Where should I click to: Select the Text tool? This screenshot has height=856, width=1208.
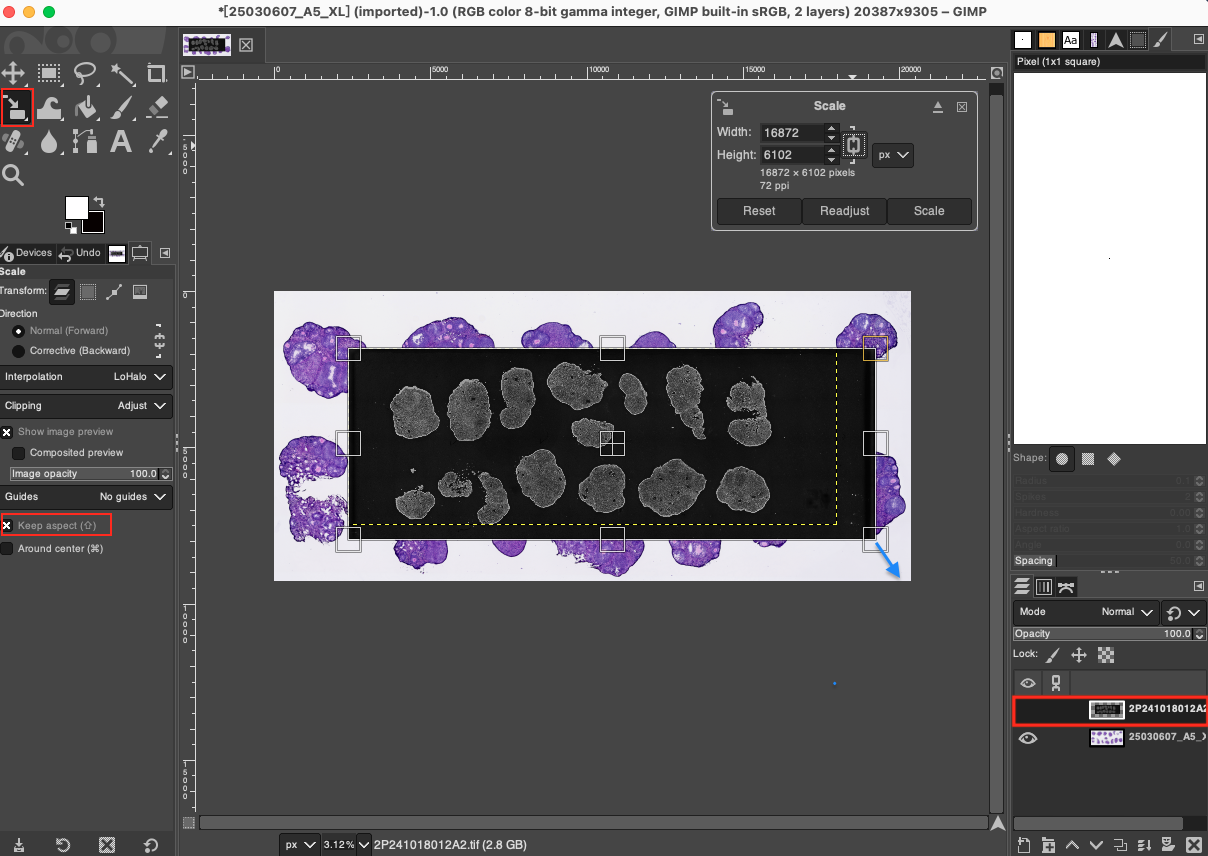[121, 142]
